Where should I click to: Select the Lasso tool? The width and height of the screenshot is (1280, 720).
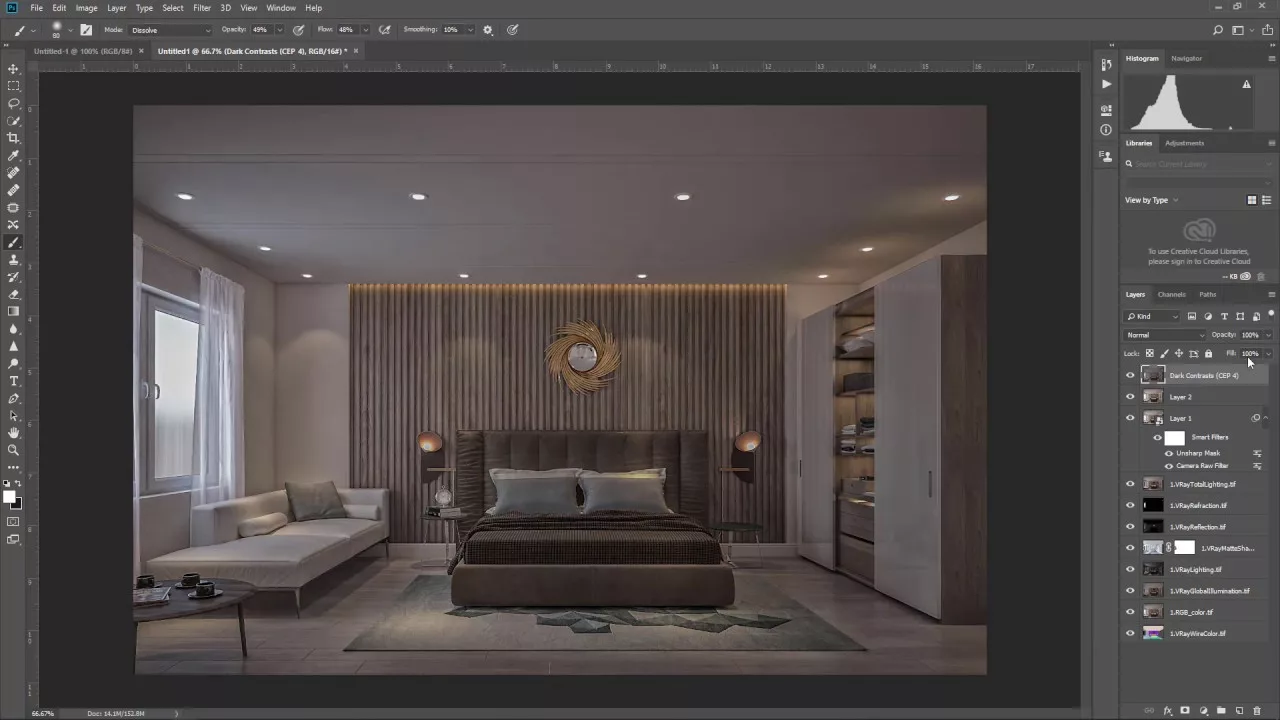point(13,103)
